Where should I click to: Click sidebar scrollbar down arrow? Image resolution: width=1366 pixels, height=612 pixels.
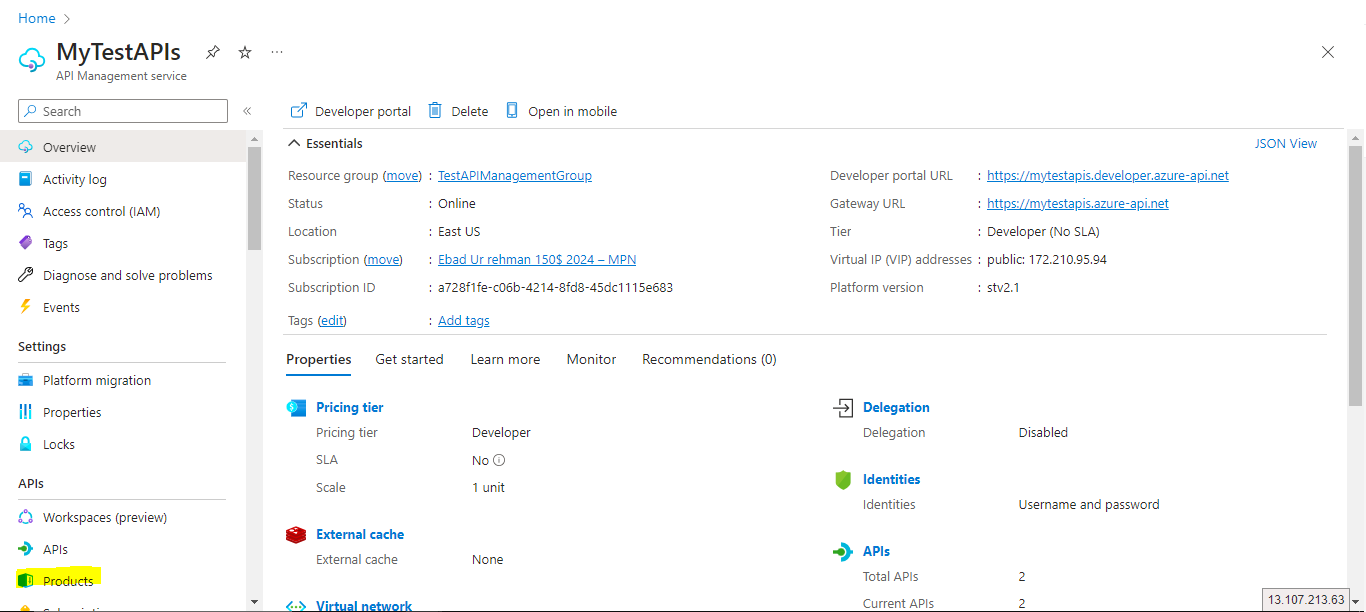click(x=254, y=601)
